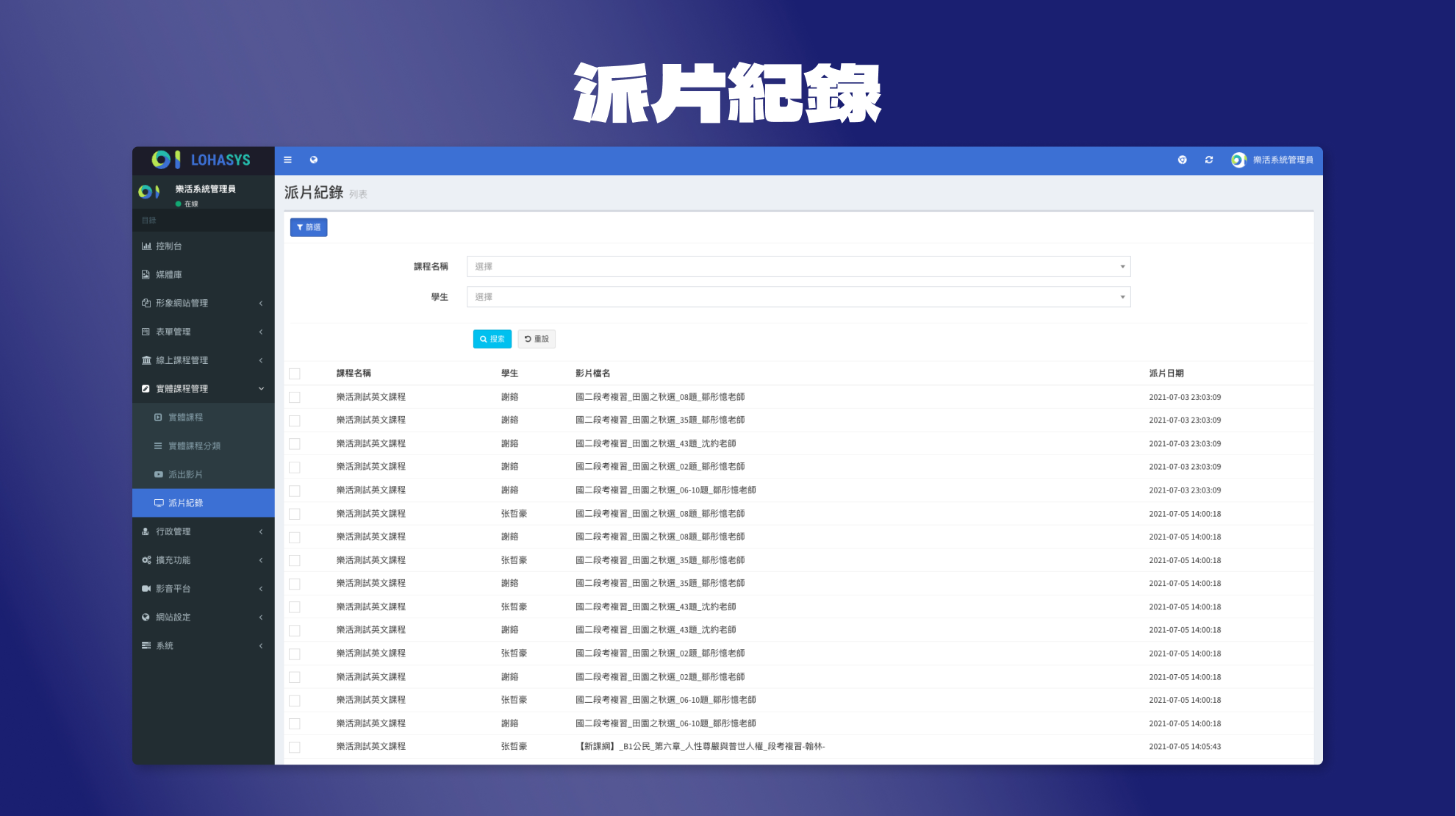Click the 行政管理 person icon
The image size is (1456, 816).
(x=146, y=532)
